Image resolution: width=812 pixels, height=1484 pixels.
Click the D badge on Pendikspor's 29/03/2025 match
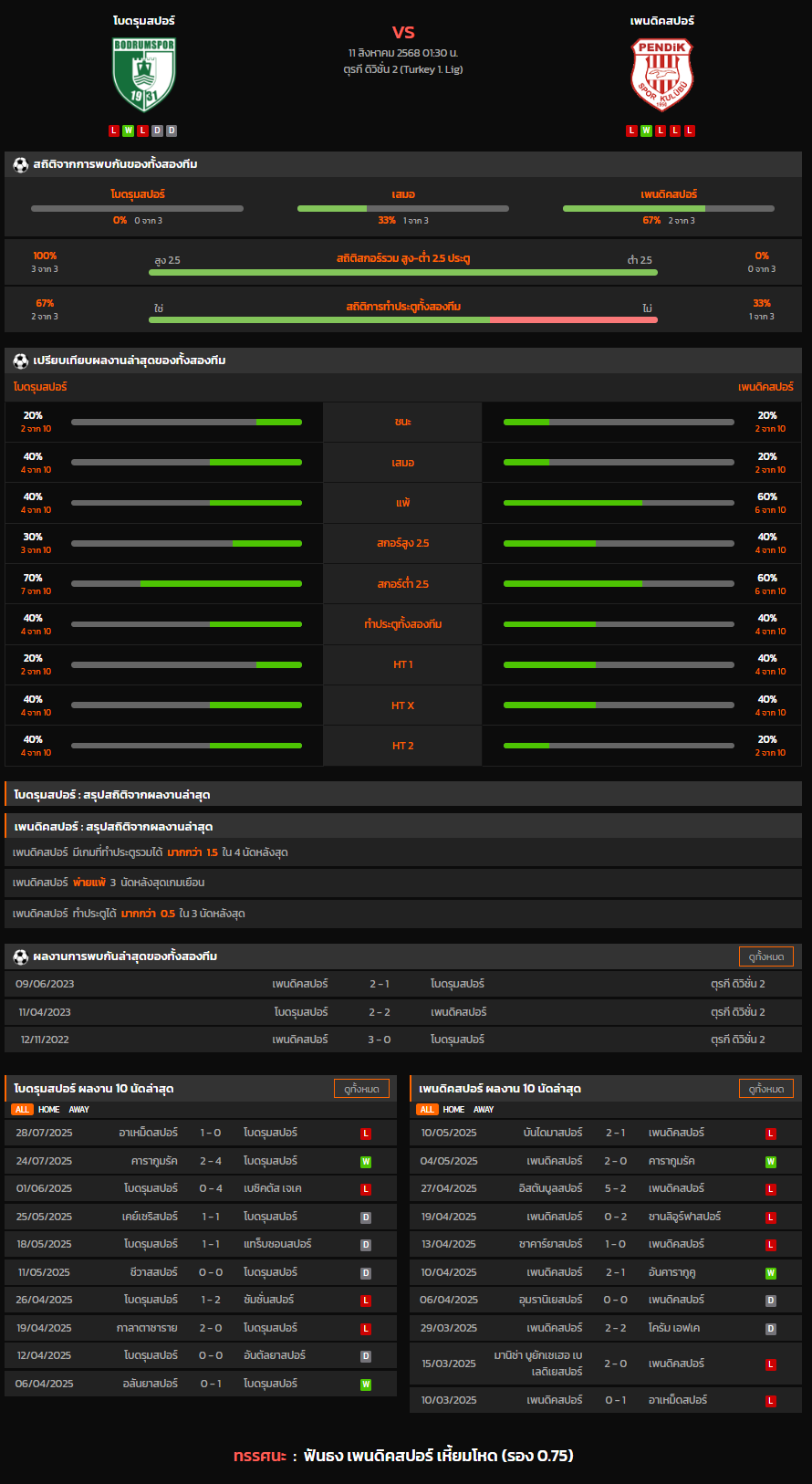click(771, 1329)
